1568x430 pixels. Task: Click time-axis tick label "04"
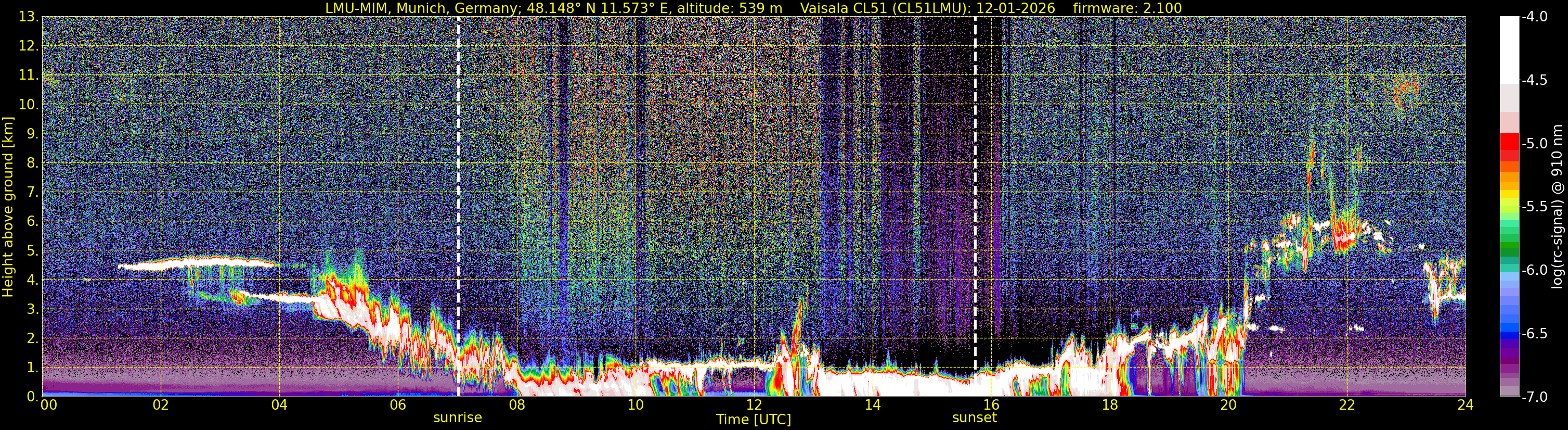click(279, 405)
